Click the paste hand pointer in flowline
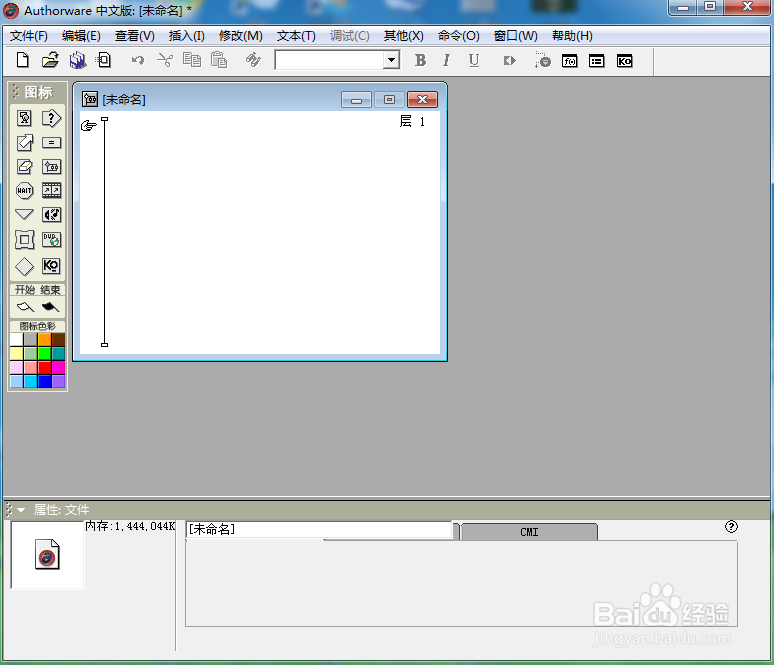774x665 pixels. 89,125
